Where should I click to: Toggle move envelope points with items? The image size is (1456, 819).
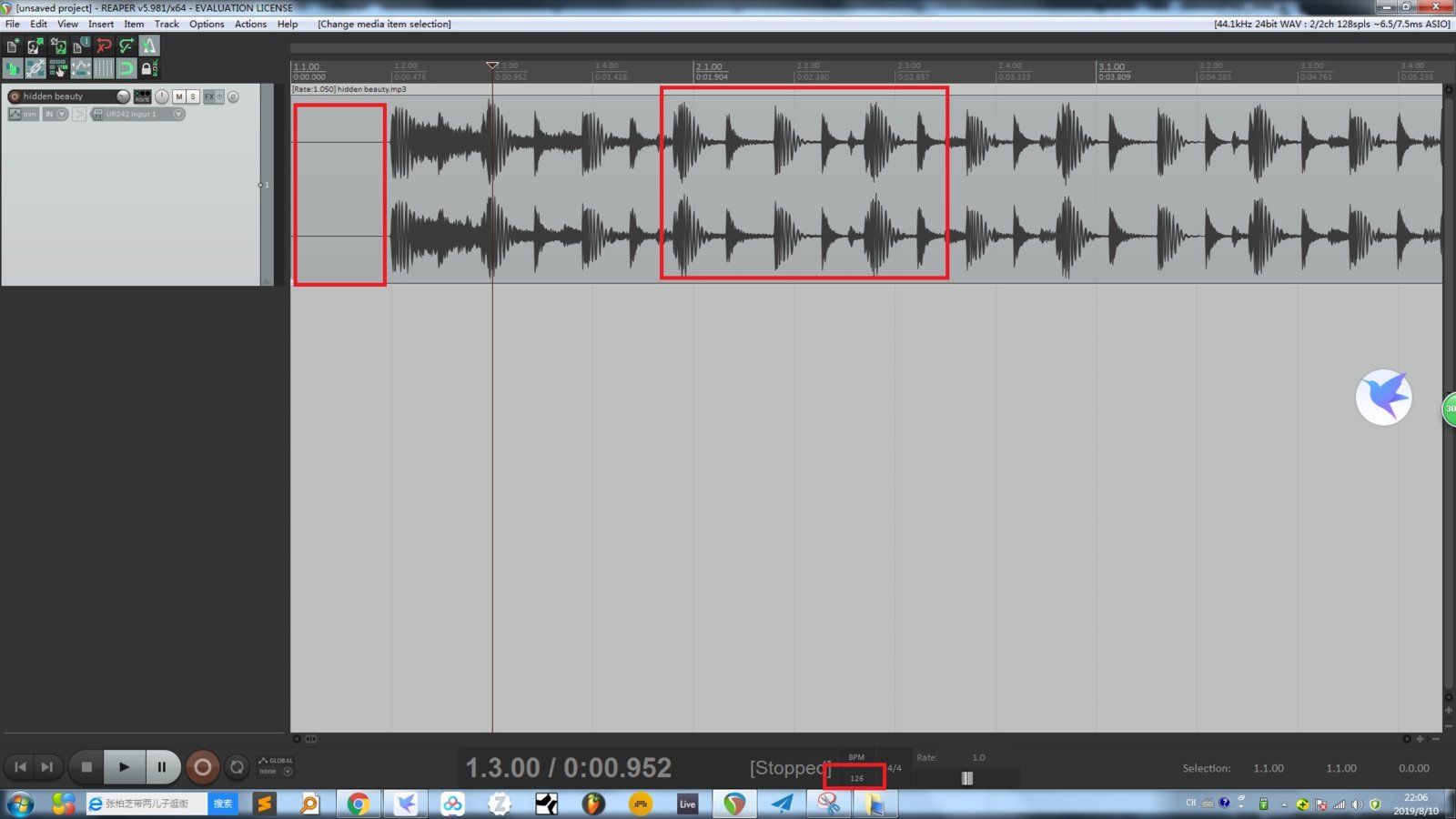[81, 68]
